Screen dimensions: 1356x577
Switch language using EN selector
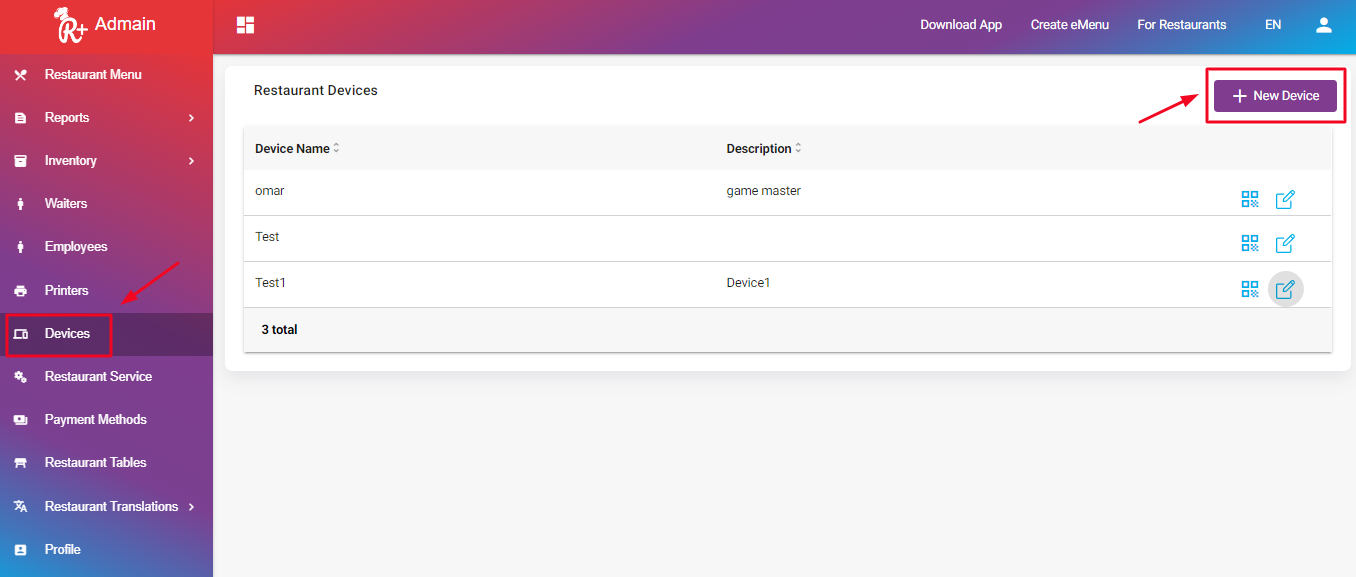(1272, 25)
